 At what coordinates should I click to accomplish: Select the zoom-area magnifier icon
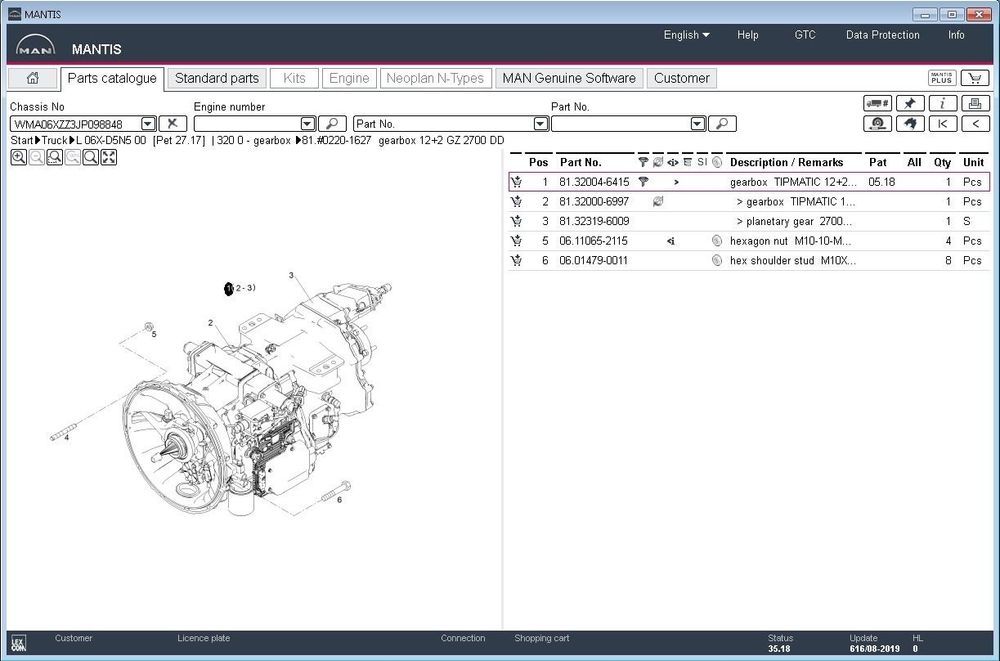tap(54, 158)
